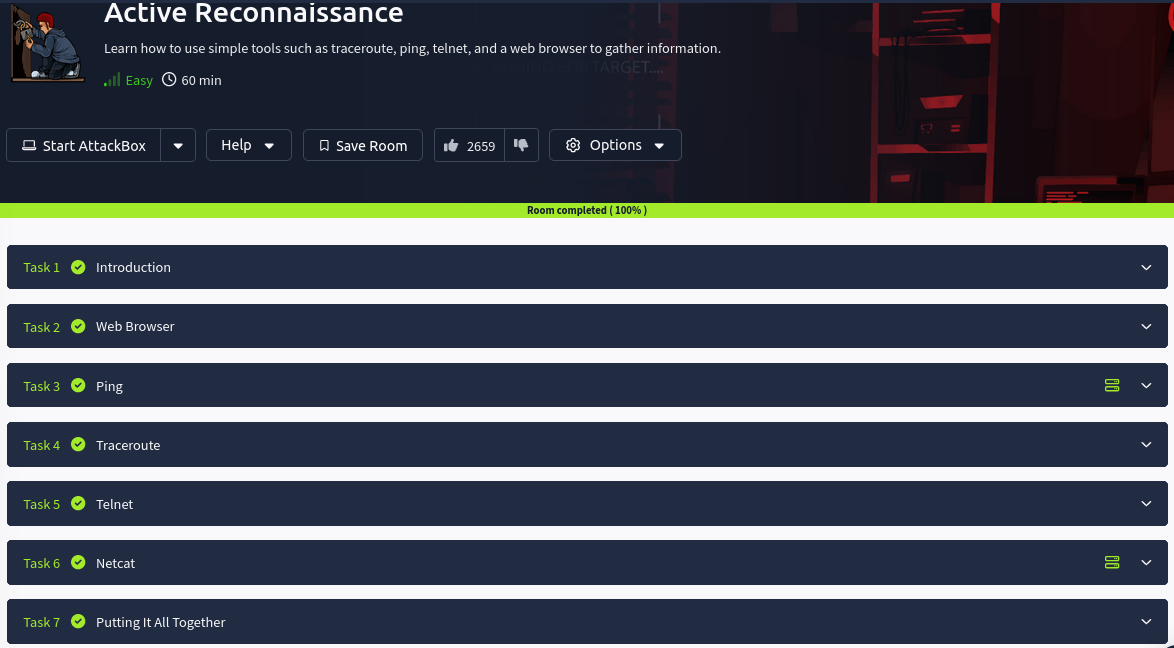Click the Active Reconnaissance room title
1174x648 pixels.
(253, 14)
